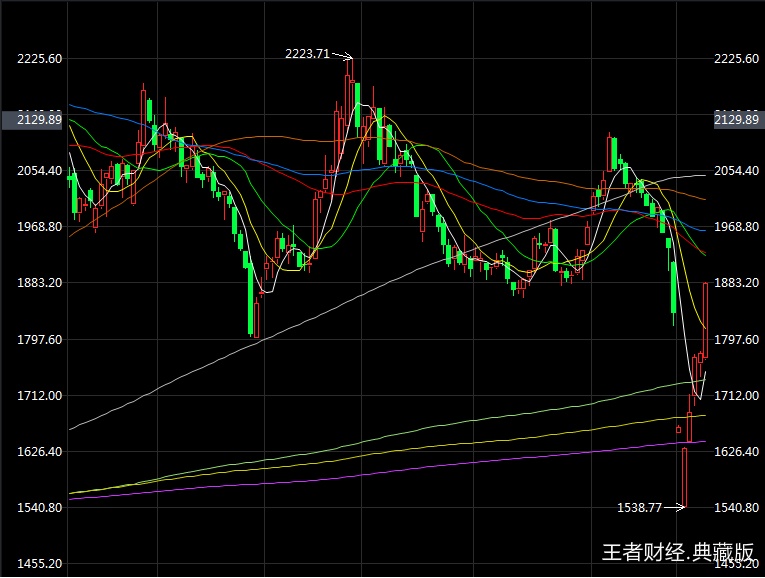Click 1968.80 on the right price axis
The width and height of the screenshot is (765, 578).
click(x=737, y=227)
